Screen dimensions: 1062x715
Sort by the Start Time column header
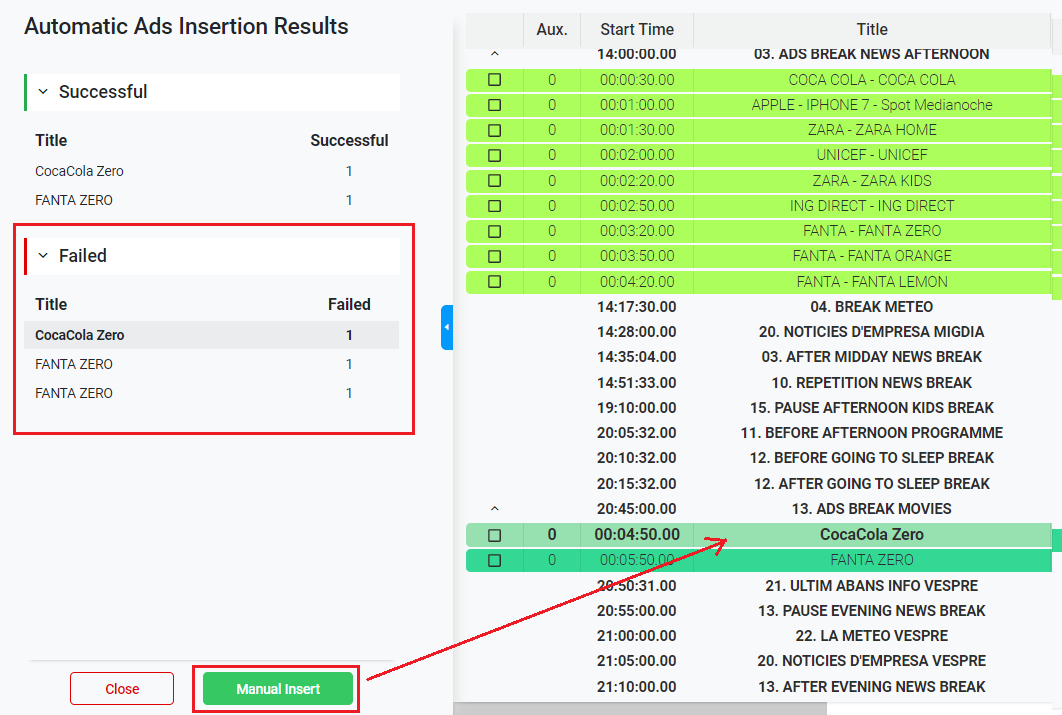pos(637,30)
